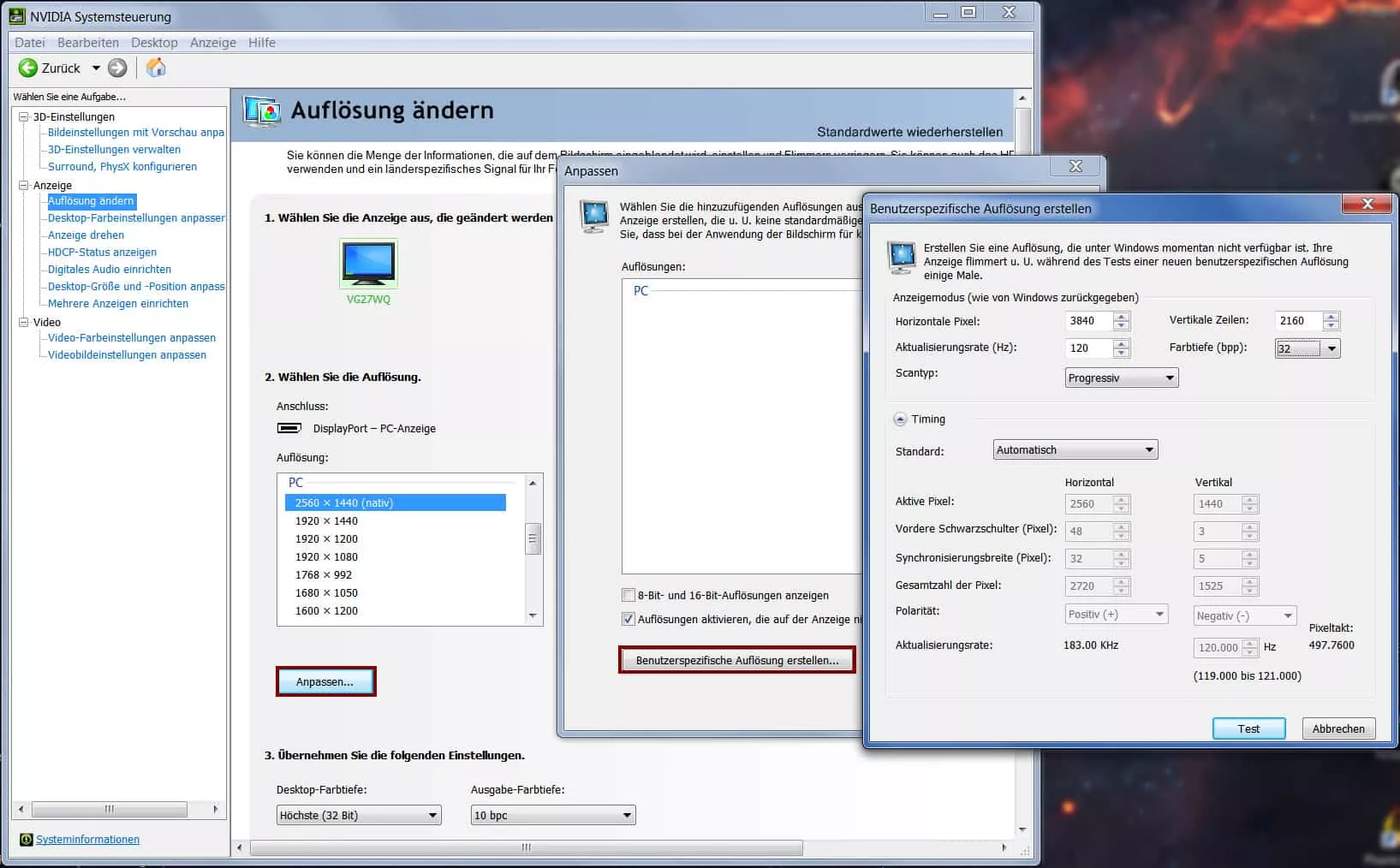Click the Test button

1248,729
